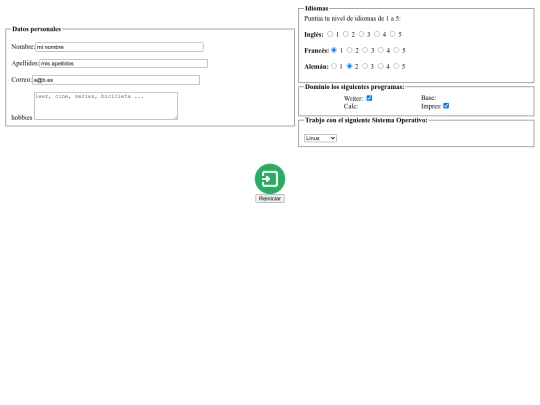
Task: Select level 3 for Francés
Action: coord(365,50)
